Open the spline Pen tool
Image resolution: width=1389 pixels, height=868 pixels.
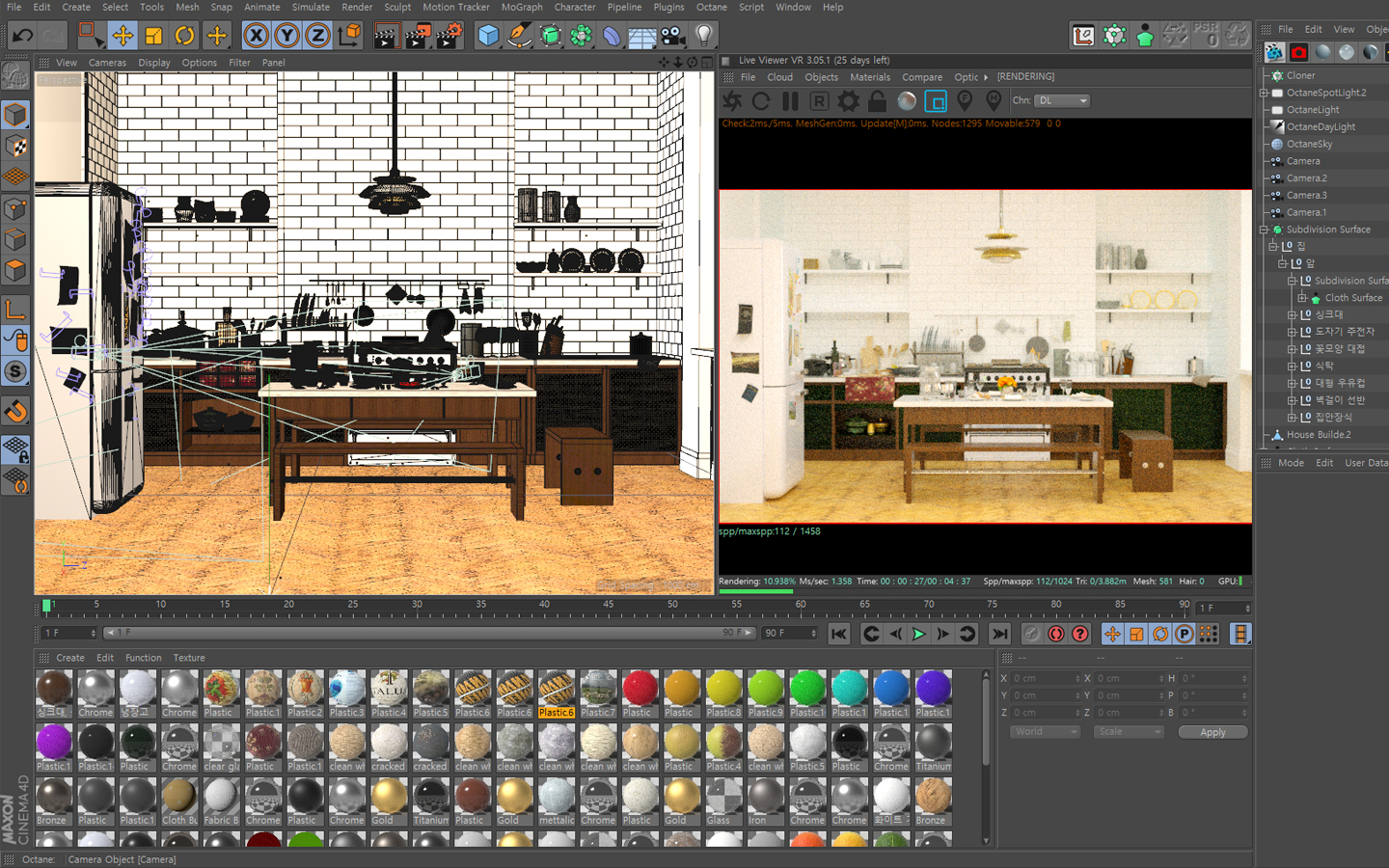(520, 36)
